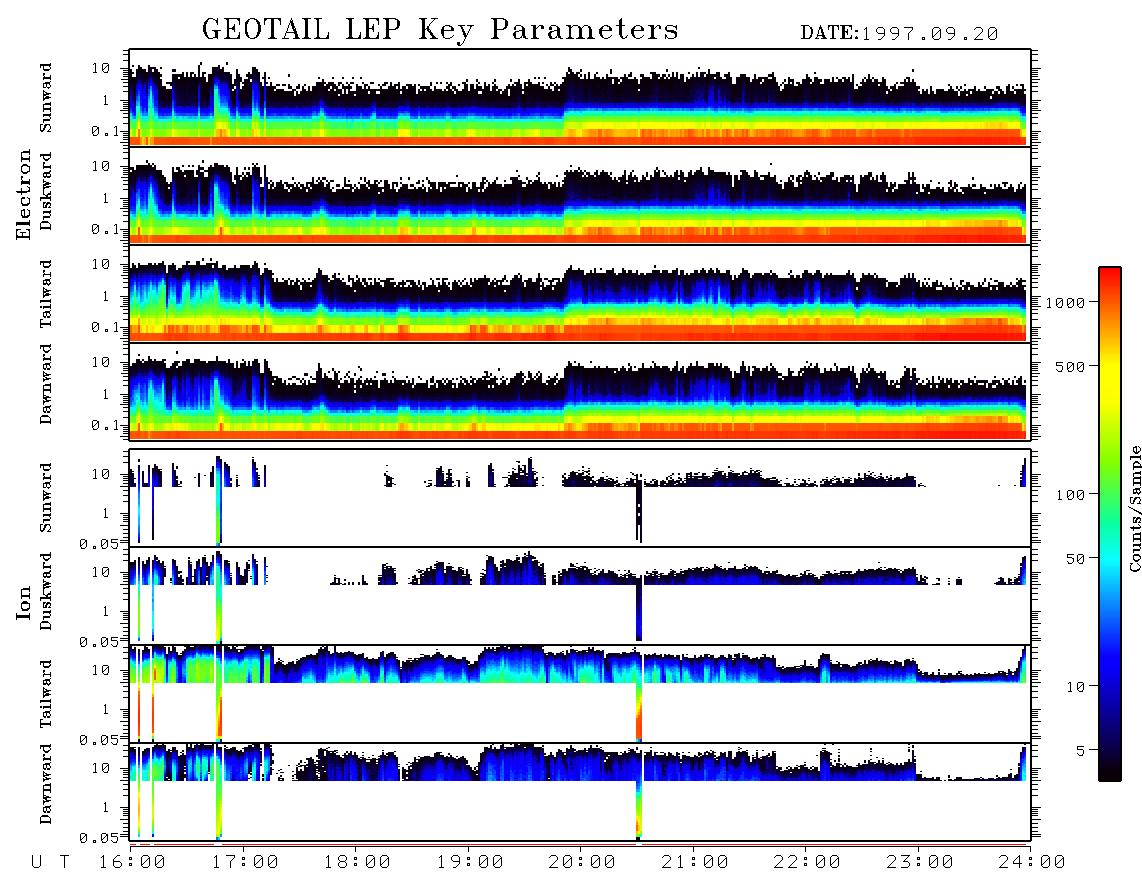1142x880 pixels.
Task: Select the Electron Tailward axis label
Action: pos(46,294)
